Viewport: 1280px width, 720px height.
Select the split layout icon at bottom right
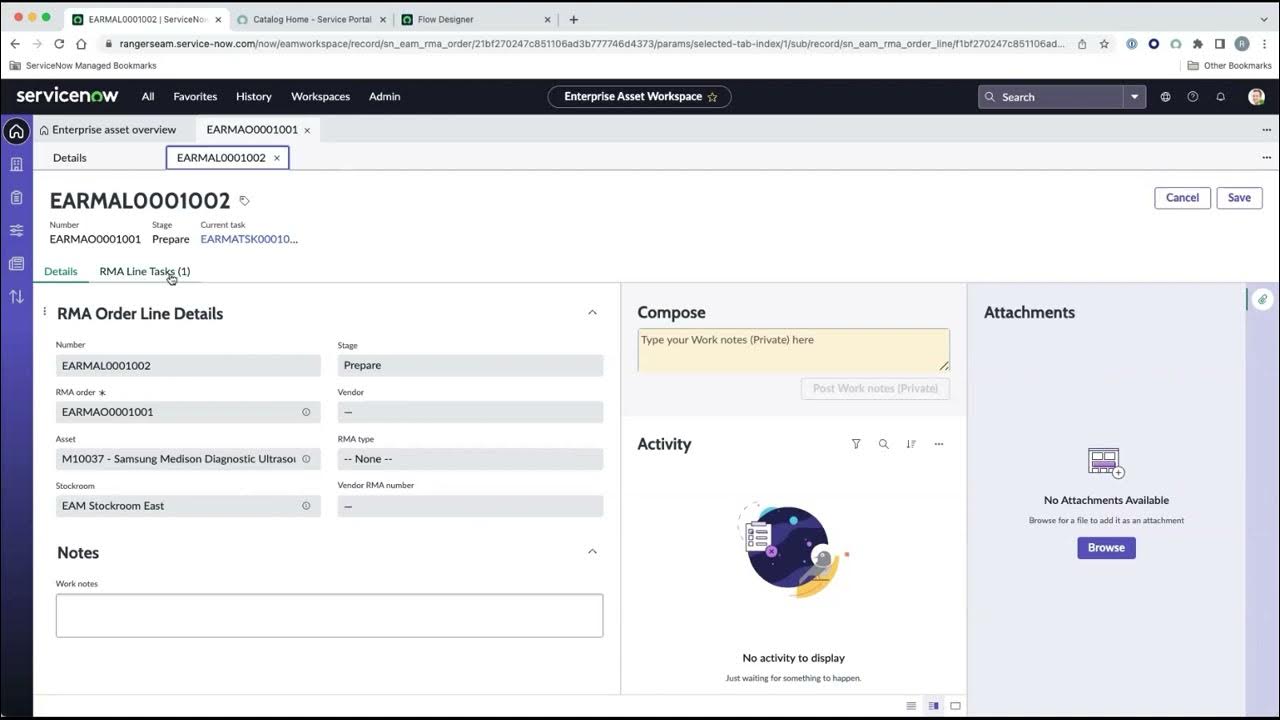coord(933,706)
